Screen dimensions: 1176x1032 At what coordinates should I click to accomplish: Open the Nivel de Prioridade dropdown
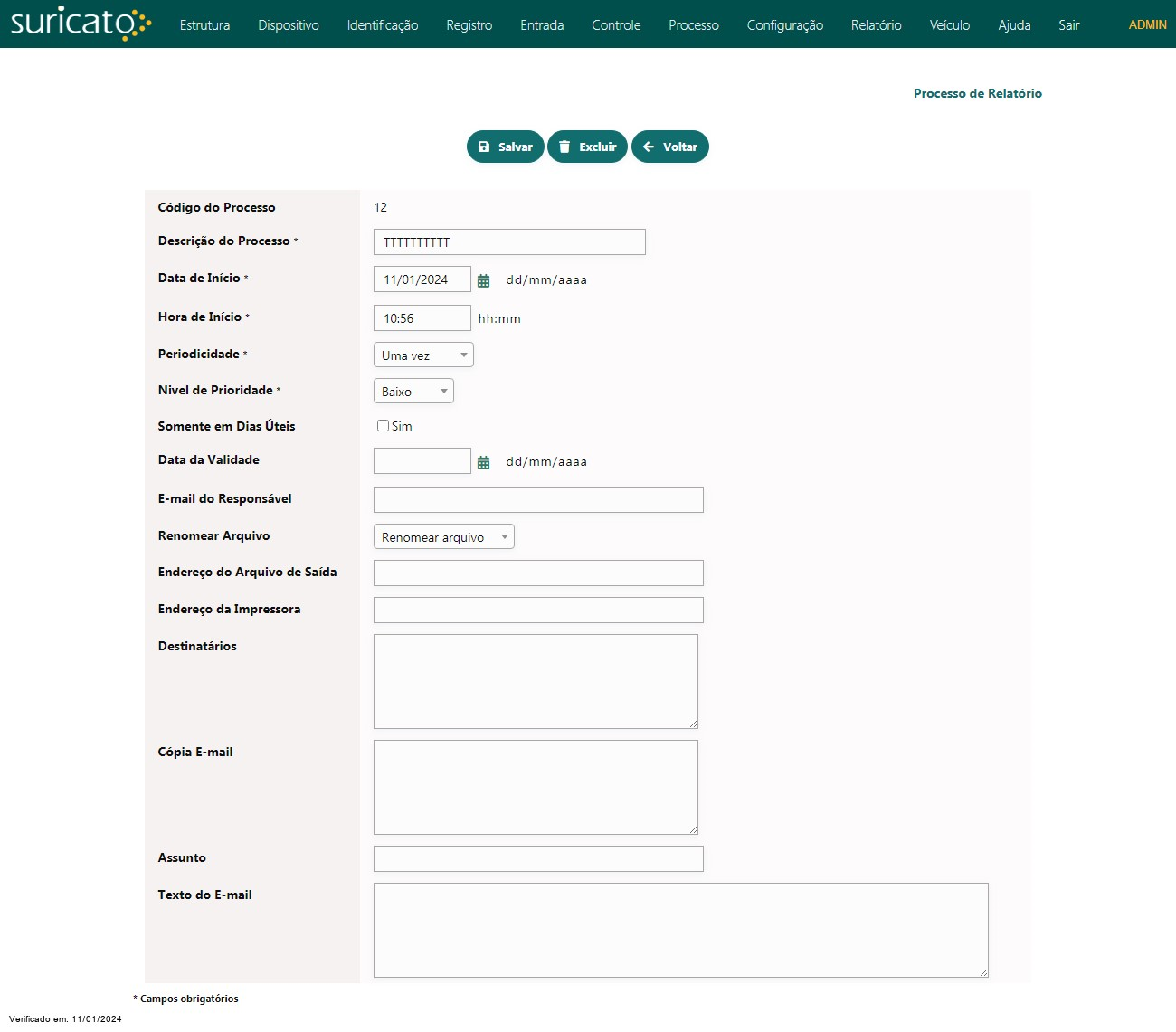click(413, 392)
